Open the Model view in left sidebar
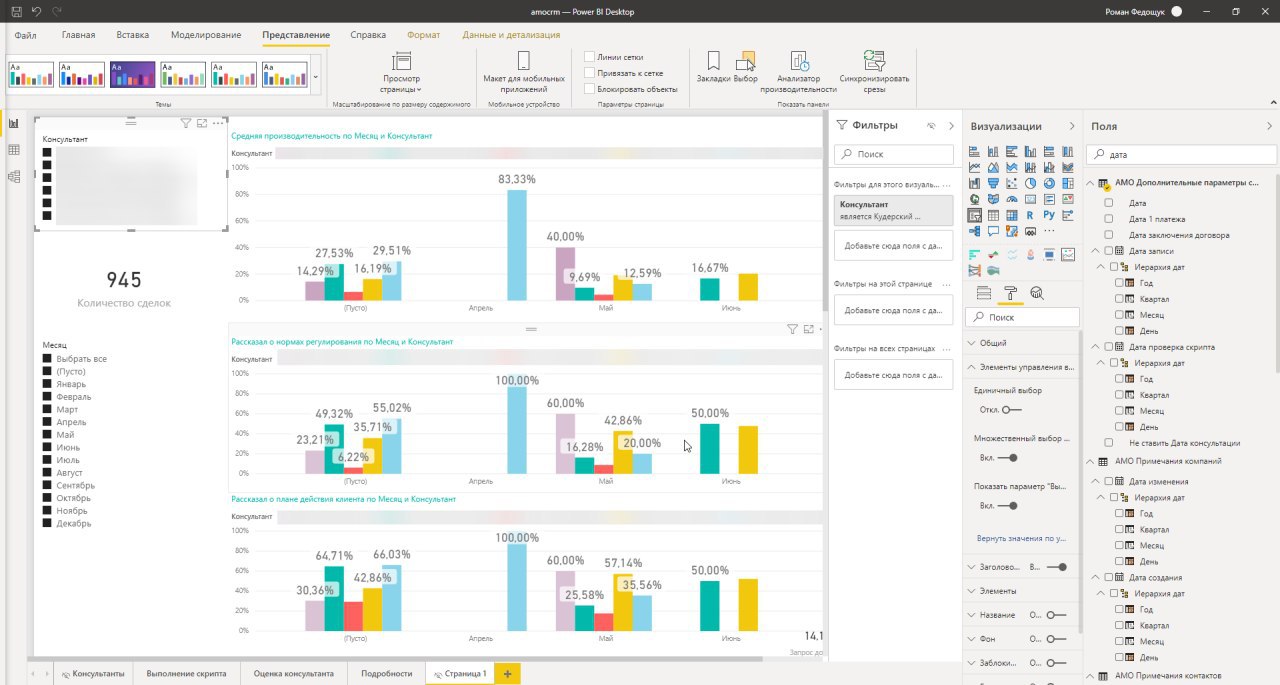This screenshot has width=1280, height=685. [x=14, y=176]
